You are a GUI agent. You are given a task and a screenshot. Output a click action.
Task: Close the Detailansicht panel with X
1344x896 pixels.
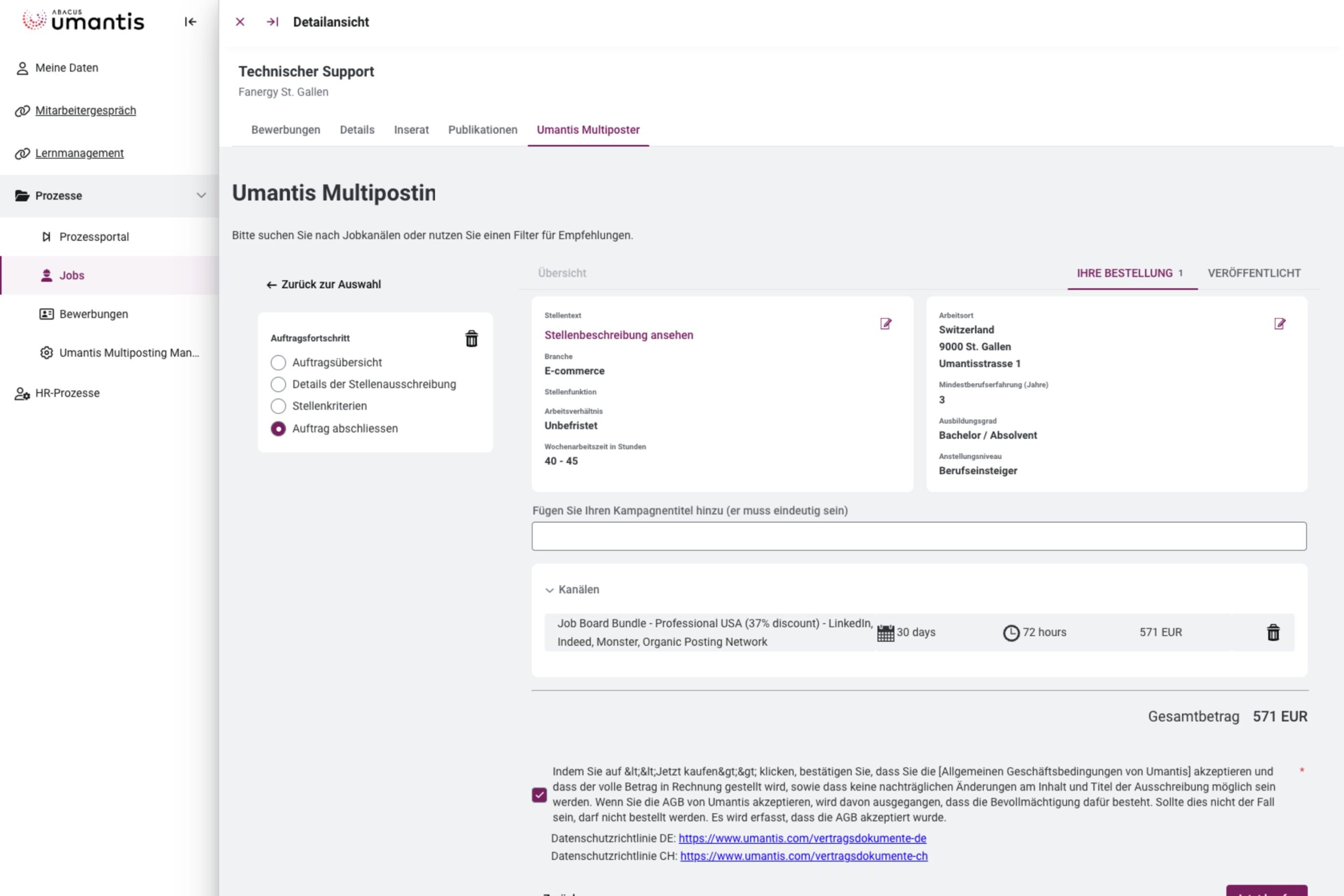240,22
